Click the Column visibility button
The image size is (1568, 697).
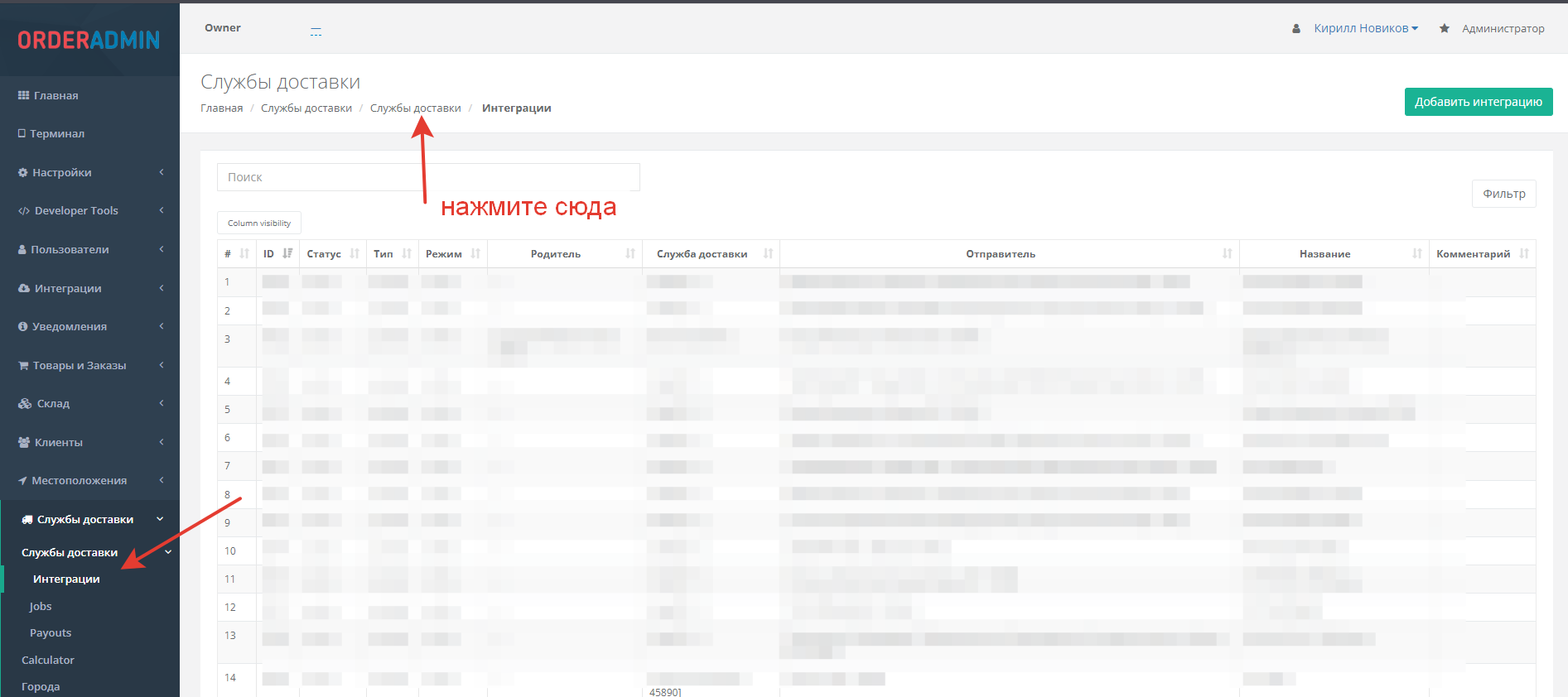(259, 223)
